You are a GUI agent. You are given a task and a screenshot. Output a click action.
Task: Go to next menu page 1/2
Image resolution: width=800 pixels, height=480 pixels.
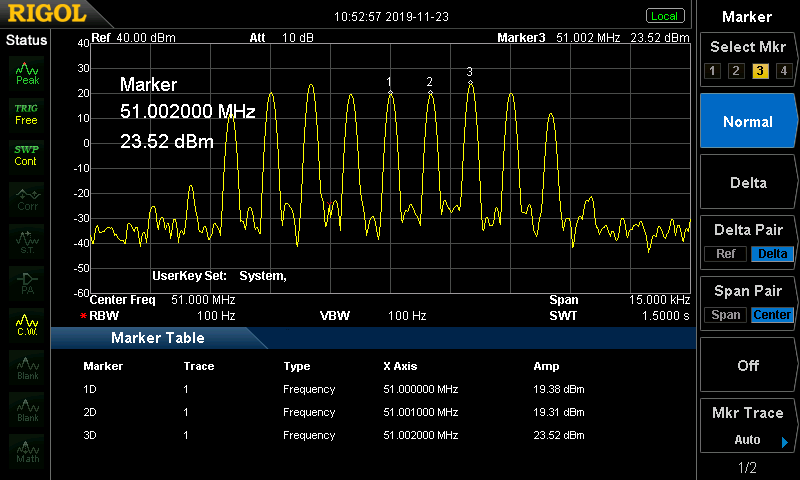pos(747,468)
